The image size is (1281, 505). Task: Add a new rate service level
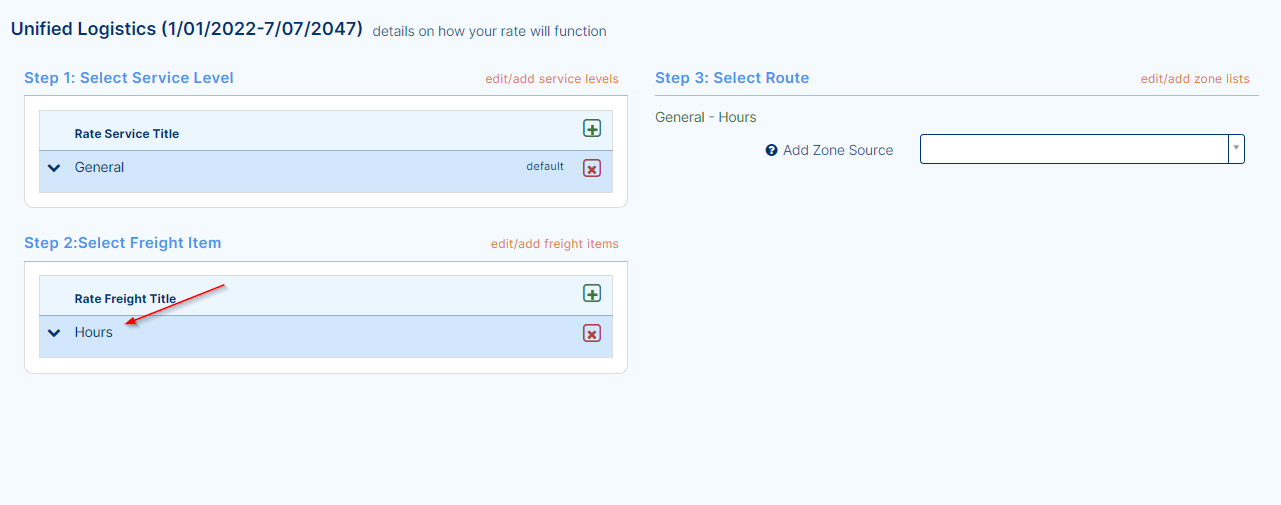[x=592, y=129]
